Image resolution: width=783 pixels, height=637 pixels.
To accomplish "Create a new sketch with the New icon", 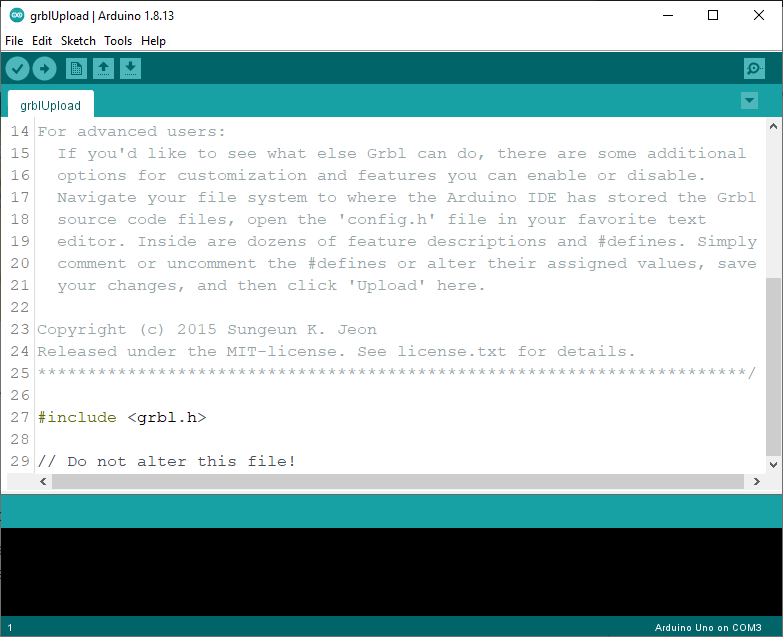I will (x=76, y=68).
